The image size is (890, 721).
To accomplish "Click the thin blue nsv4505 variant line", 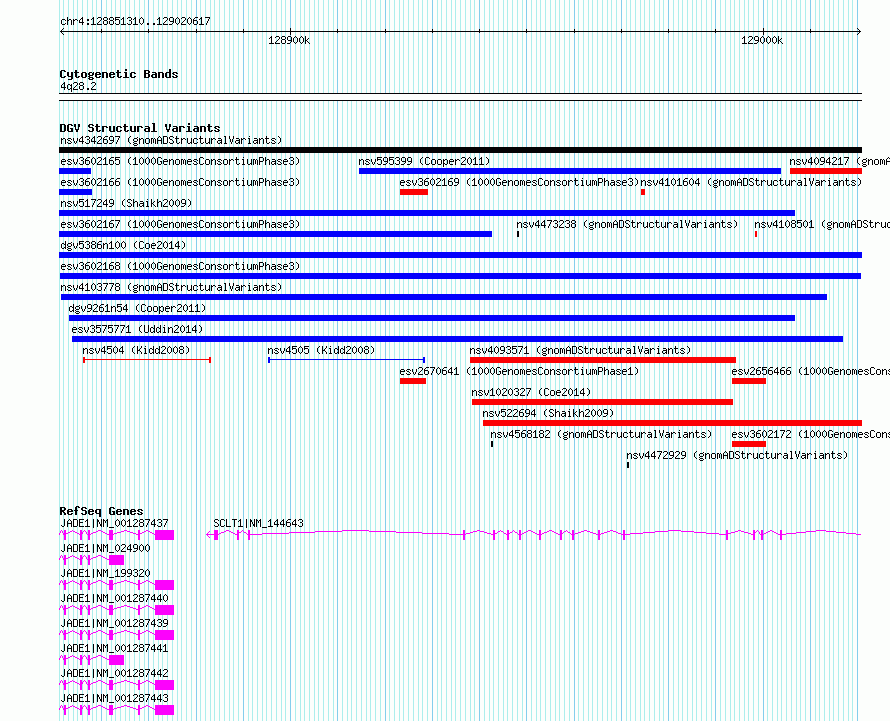I will (347, 360).
